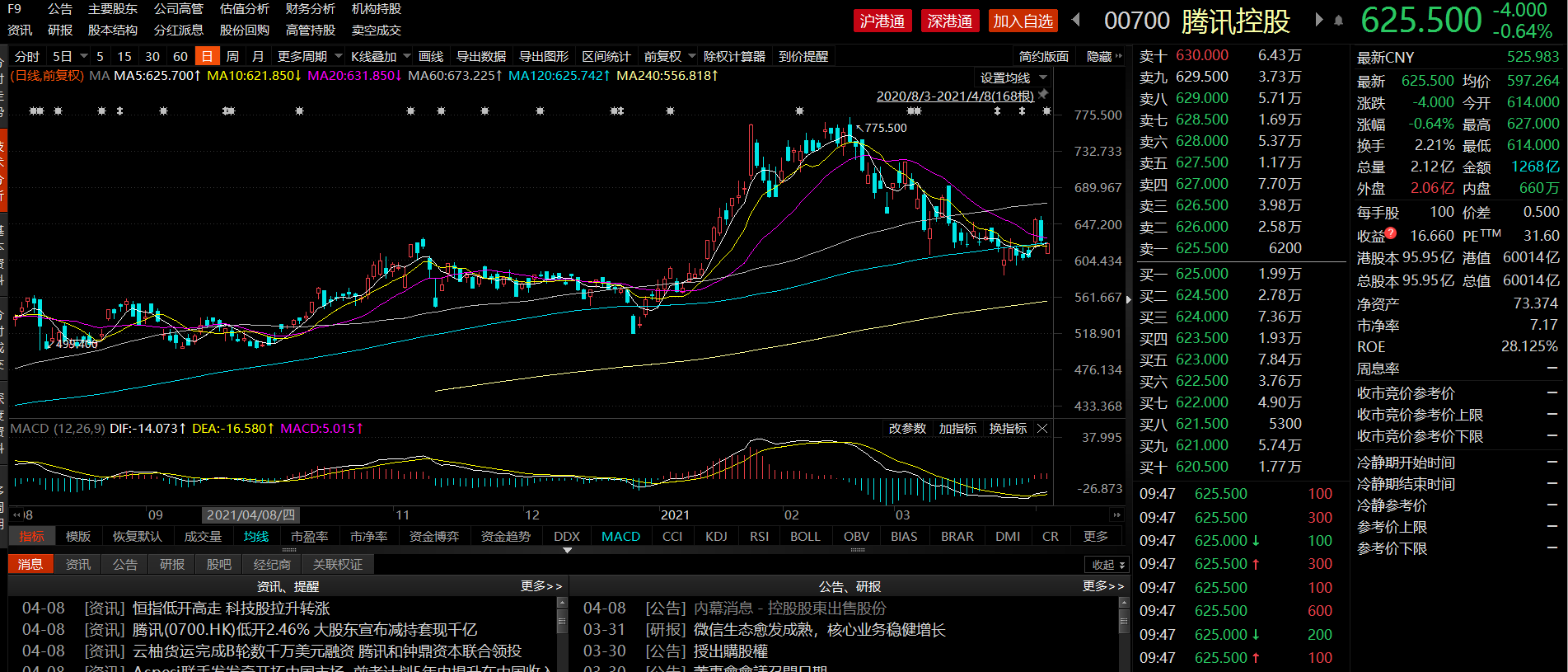Open the 财务分析 menu item
The width and height of the screenshot is (1568, 672).
(311, 9)
